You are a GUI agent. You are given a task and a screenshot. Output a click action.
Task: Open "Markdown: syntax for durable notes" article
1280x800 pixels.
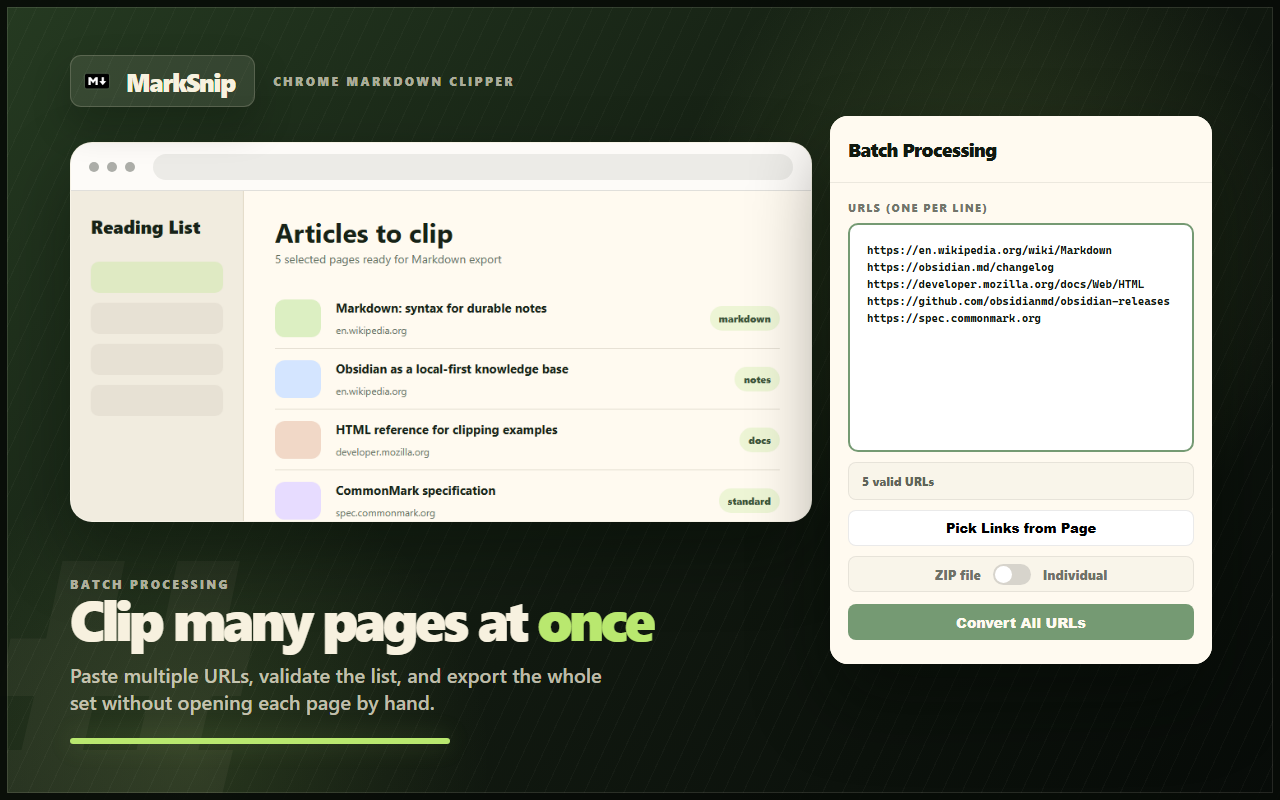tap(441, 308)
